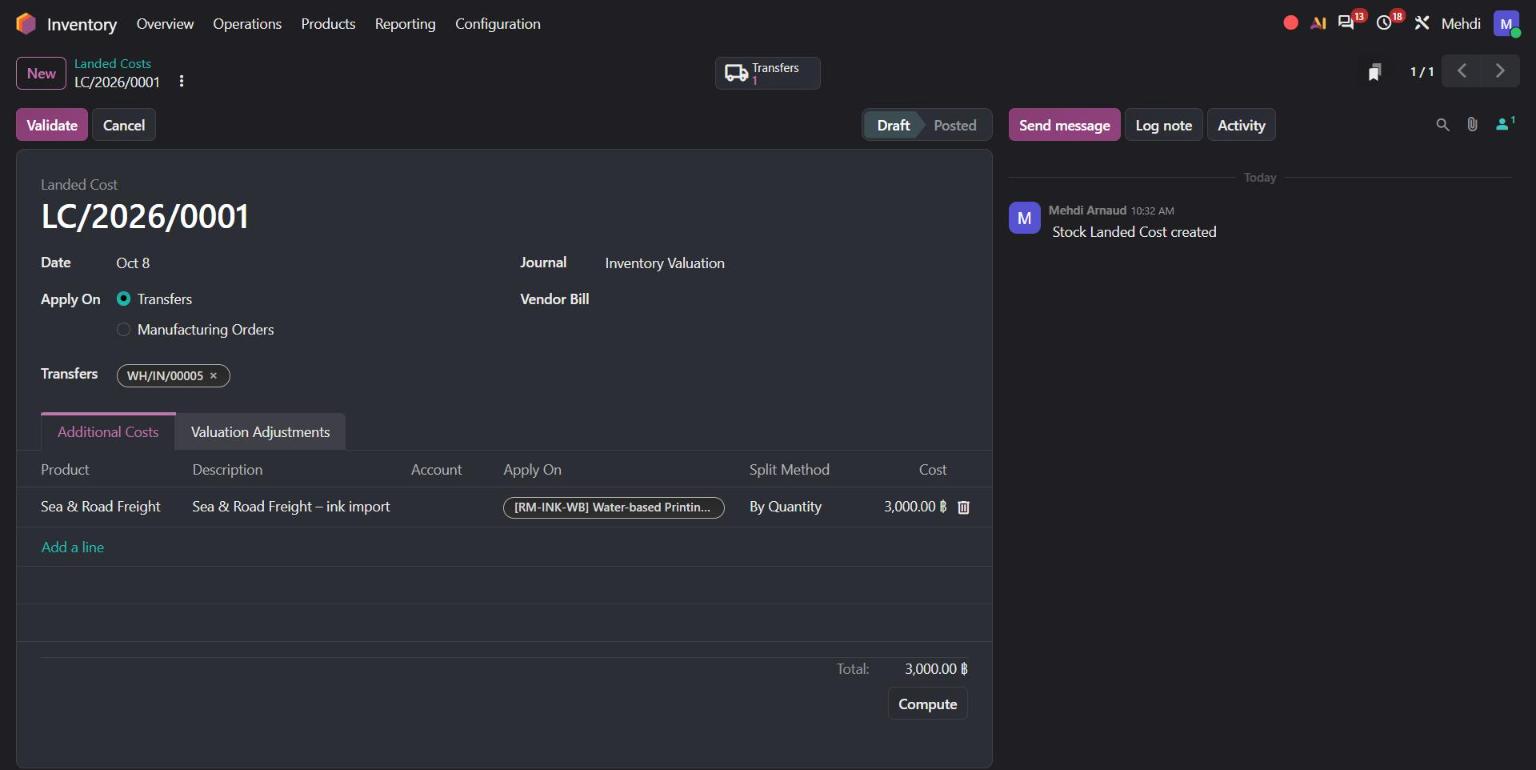Open the Overview menu
This screenshot has height=770, width=1536.
click(165, 24)
